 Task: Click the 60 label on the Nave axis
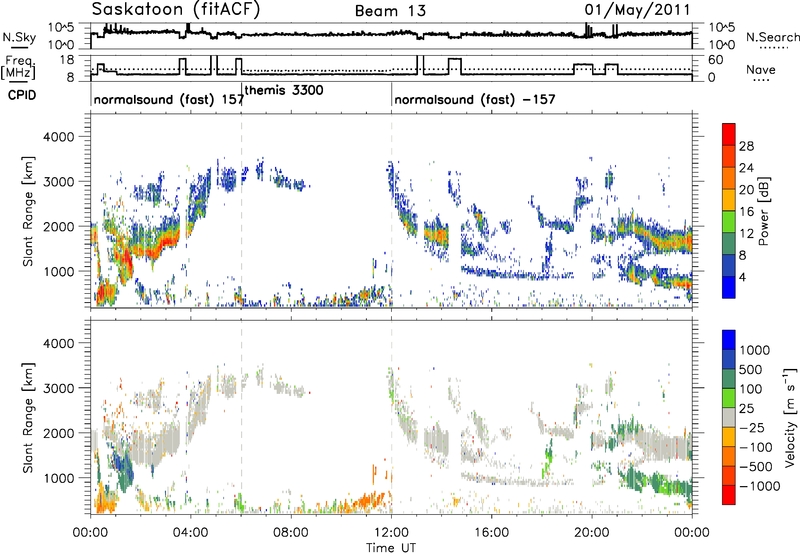point(716,60)
